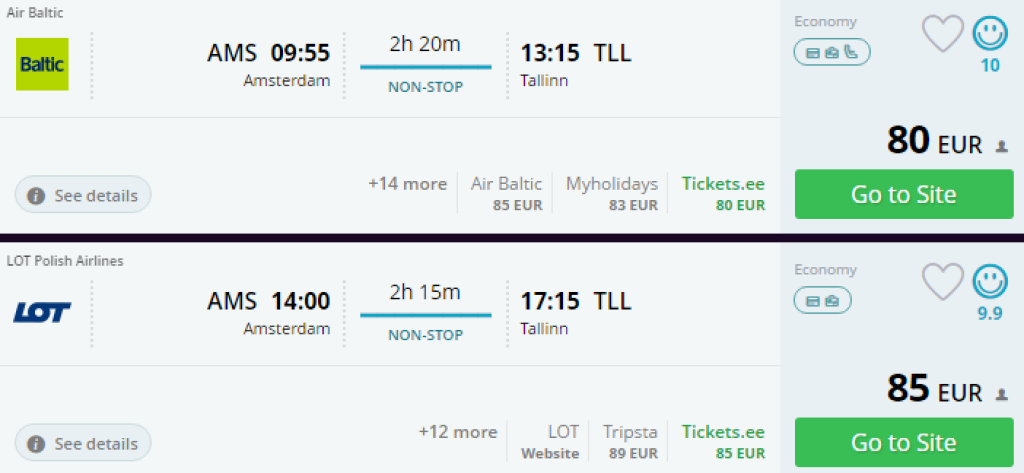The height and width of the screenshot is (473, 1024).
Task: Favorite the Air Baltic flight with the heart
Action: click(942, 34)
